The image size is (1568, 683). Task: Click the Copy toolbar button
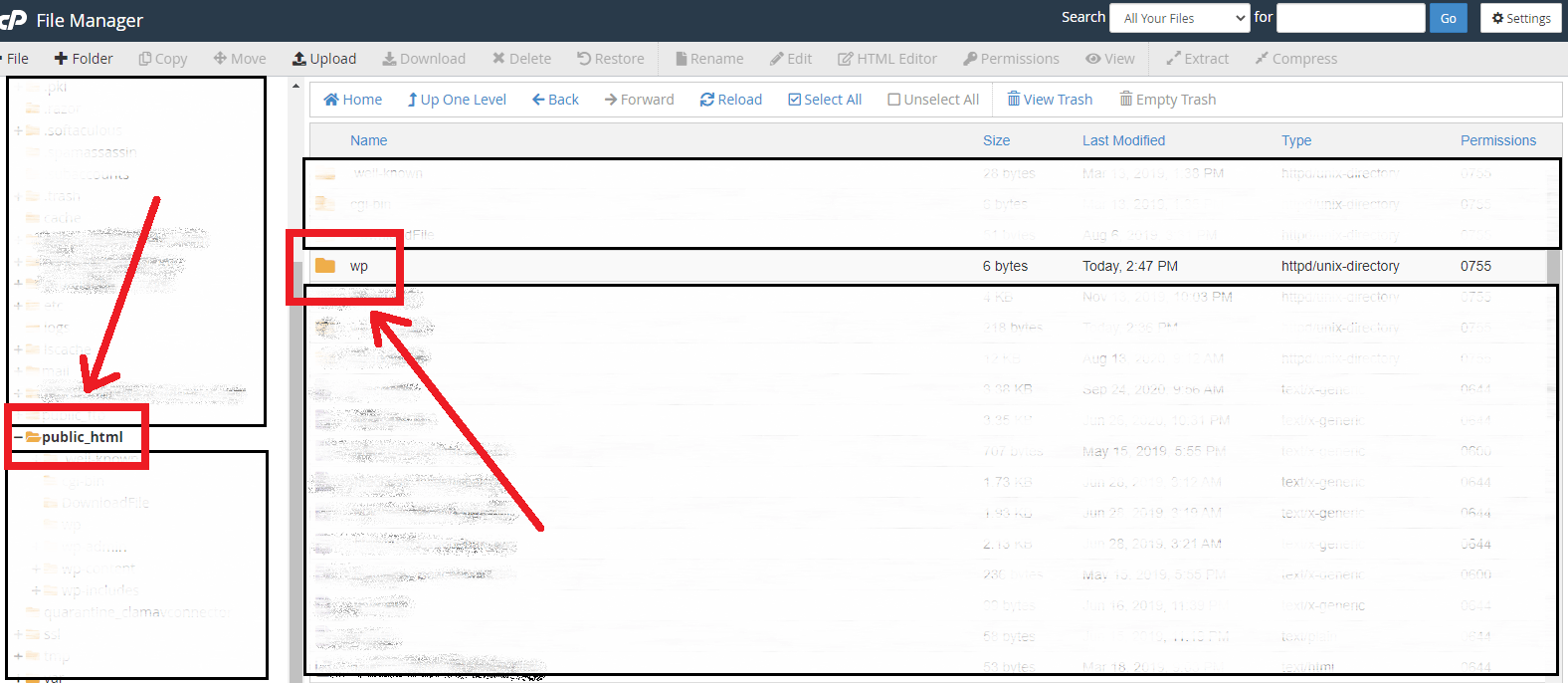[x=163, y=59]
